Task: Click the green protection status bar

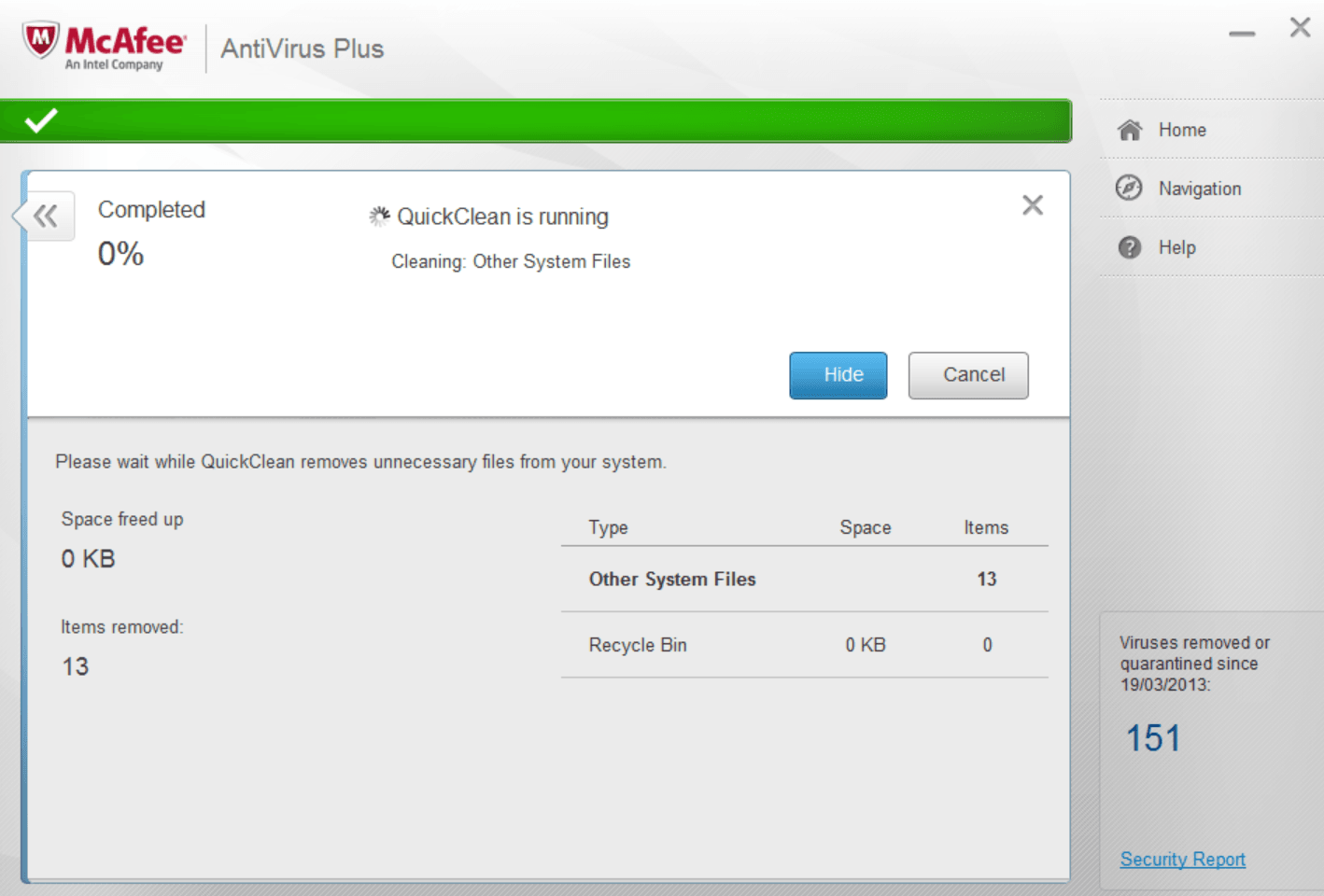Action: tap(536, 121)
